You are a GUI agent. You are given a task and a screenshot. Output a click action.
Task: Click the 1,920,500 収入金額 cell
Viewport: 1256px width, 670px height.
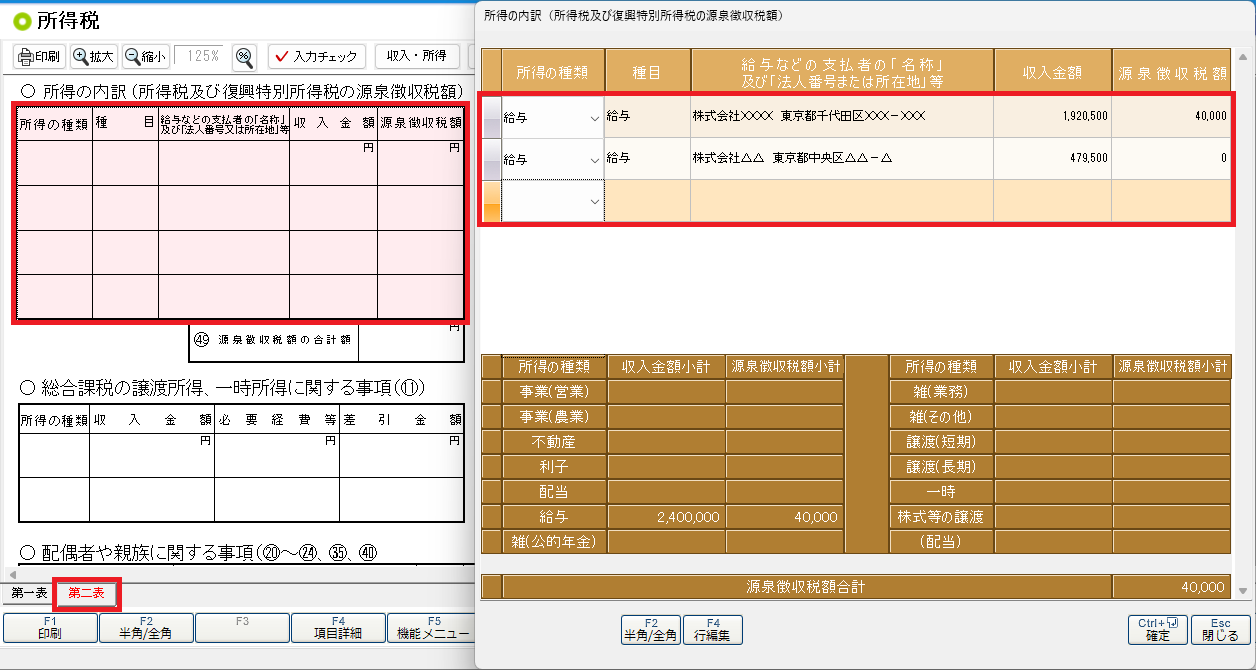click(1052, 117)
